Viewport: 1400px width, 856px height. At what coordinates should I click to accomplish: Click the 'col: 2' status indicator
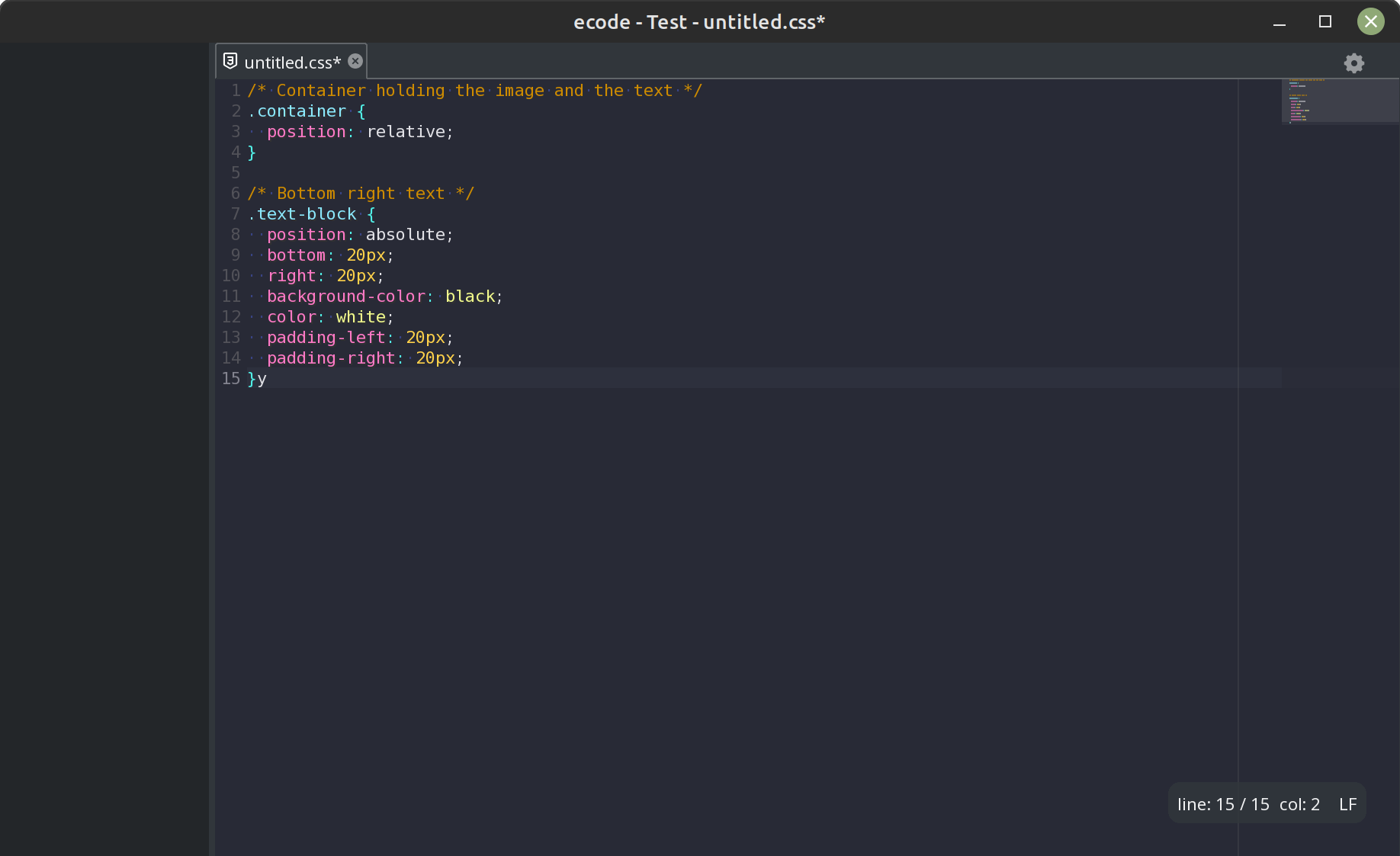(x=1300, y=803)
